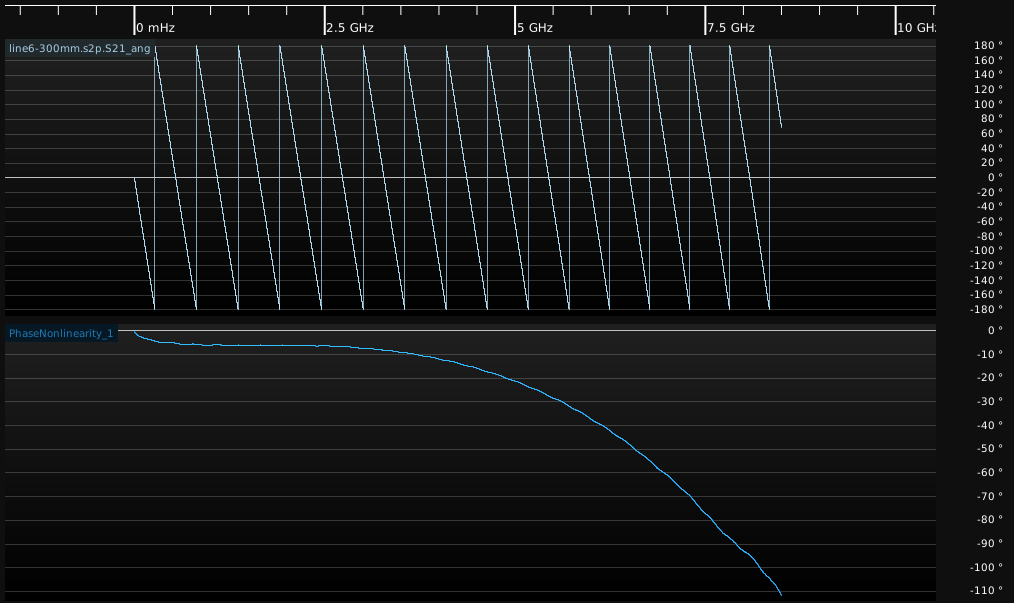The image size is (1014, 603).
Task: Click the -140 ° Y-axis label
Action: coord(986,280)
